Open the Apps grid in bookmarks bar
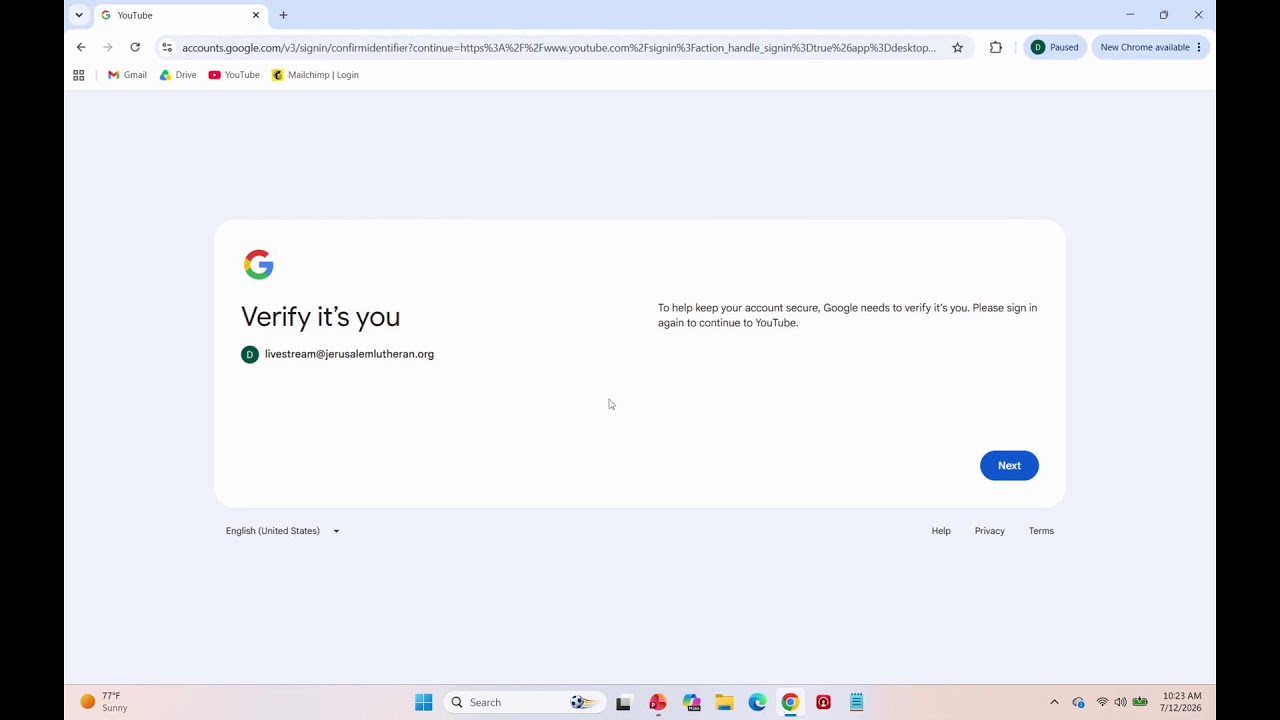 [79, 75]
